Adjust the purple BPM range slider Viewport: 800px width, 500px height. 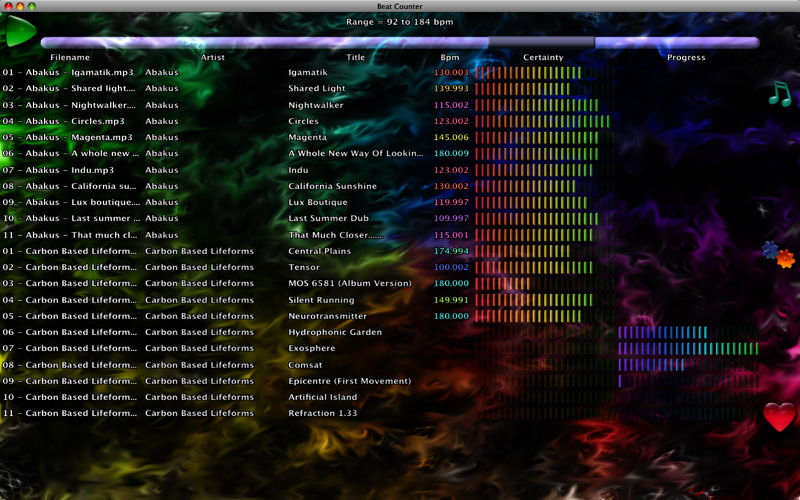click(399, 42)
